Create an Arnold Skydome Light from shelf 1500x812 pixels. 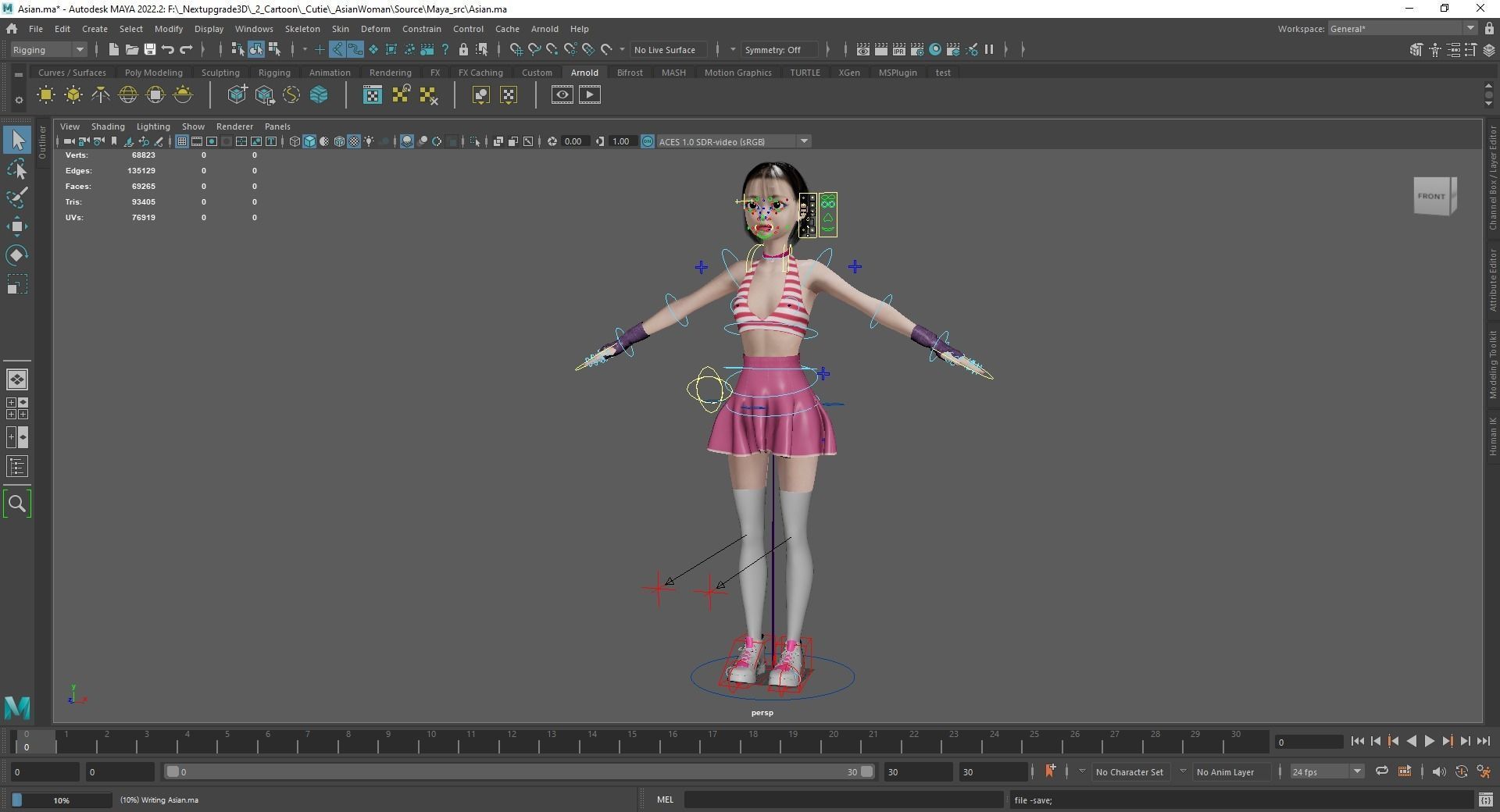tap(128, 95)
